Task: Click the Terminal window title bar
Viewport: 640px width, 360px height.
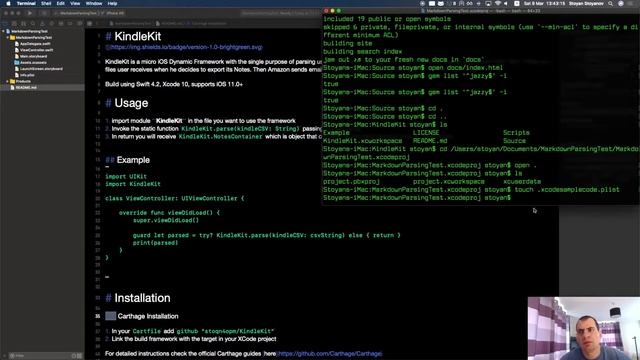Action: [482, 11]
